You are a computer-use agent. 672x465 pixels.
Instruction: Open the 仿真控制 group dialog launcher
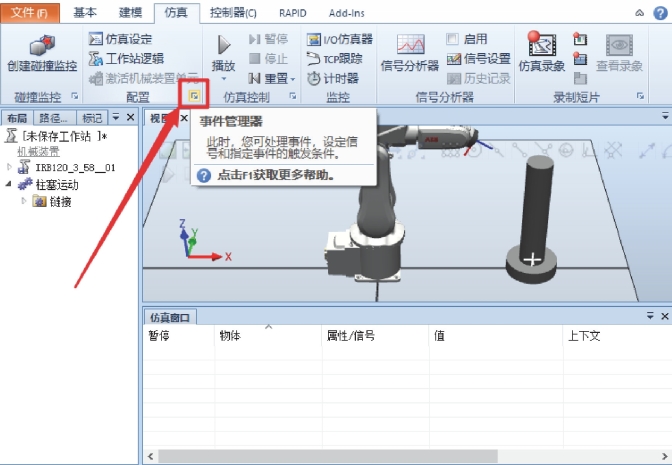293,96
